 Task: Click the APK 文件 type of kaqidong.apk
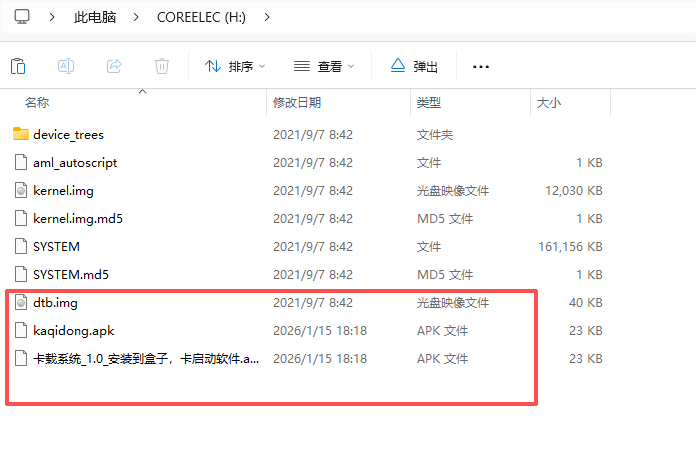(x=443, y=331)
